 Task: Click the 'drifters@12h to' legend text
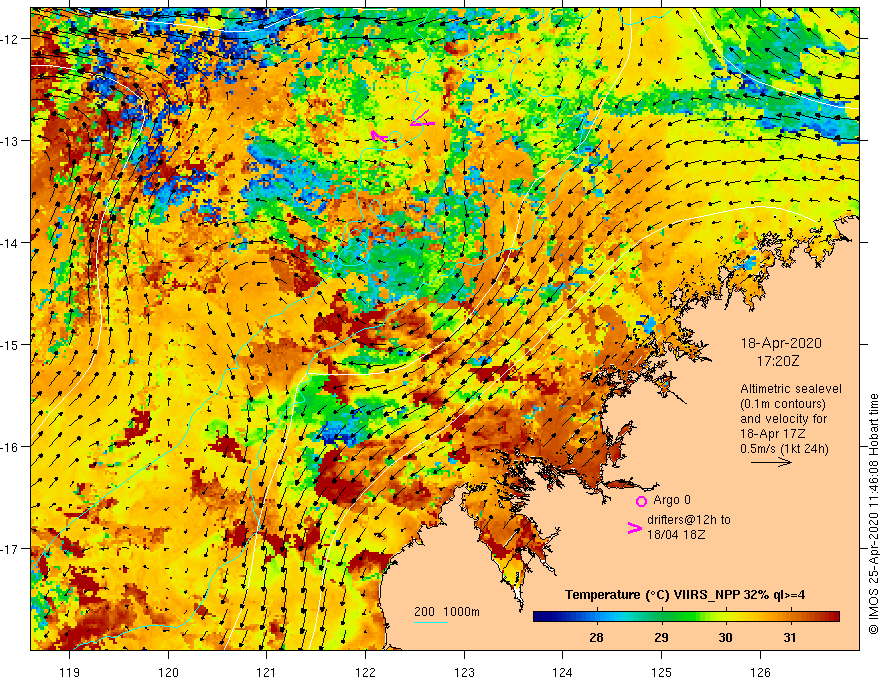pos(689,520)
